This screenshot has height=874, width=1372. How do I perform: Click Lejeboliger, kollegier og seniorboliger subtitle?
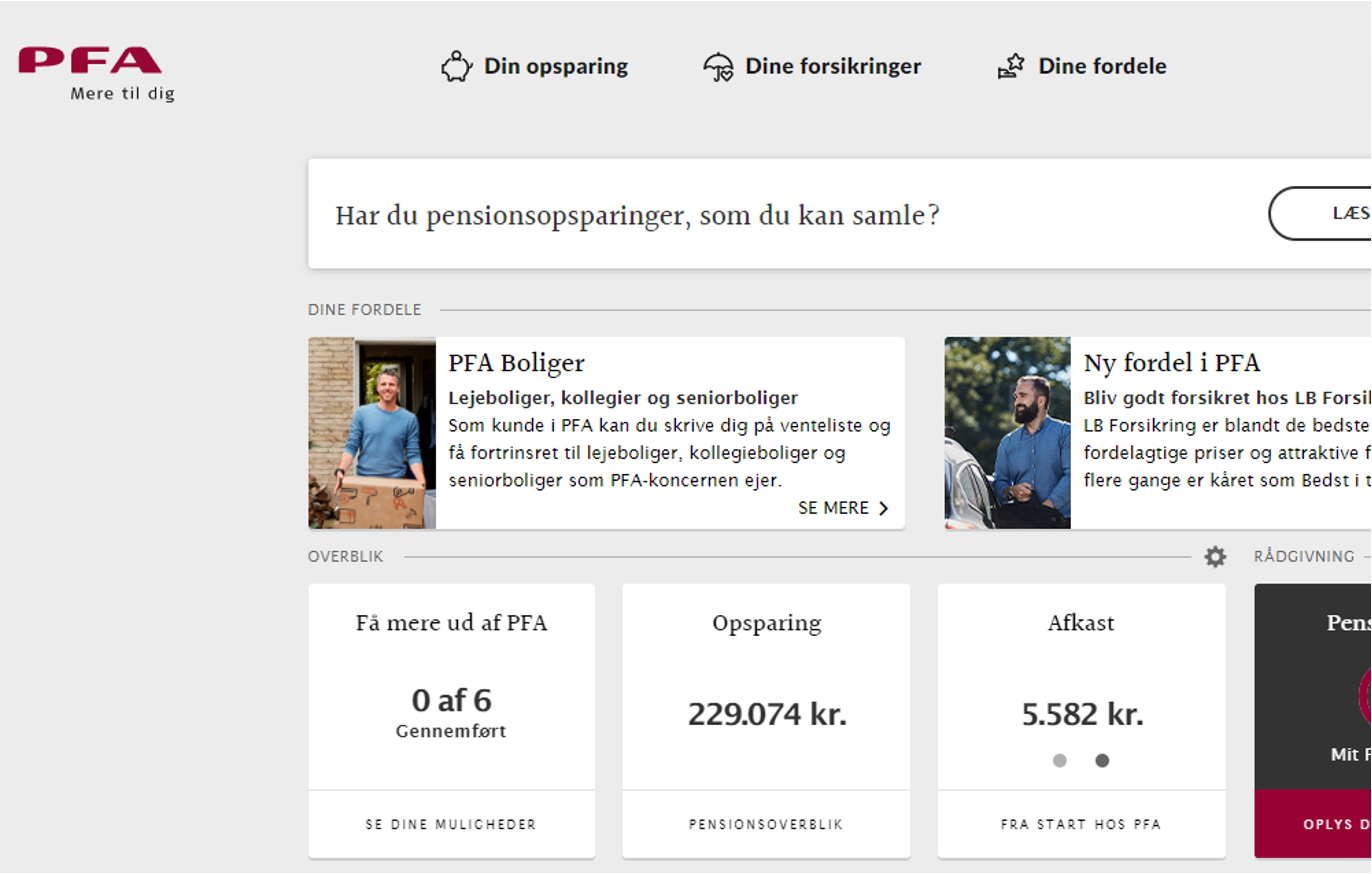[623, 398]
